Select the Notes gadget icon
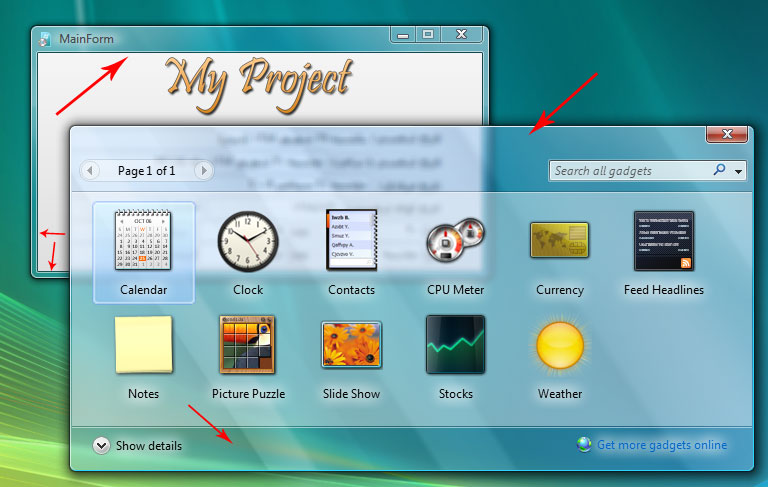 click(144, 344)
